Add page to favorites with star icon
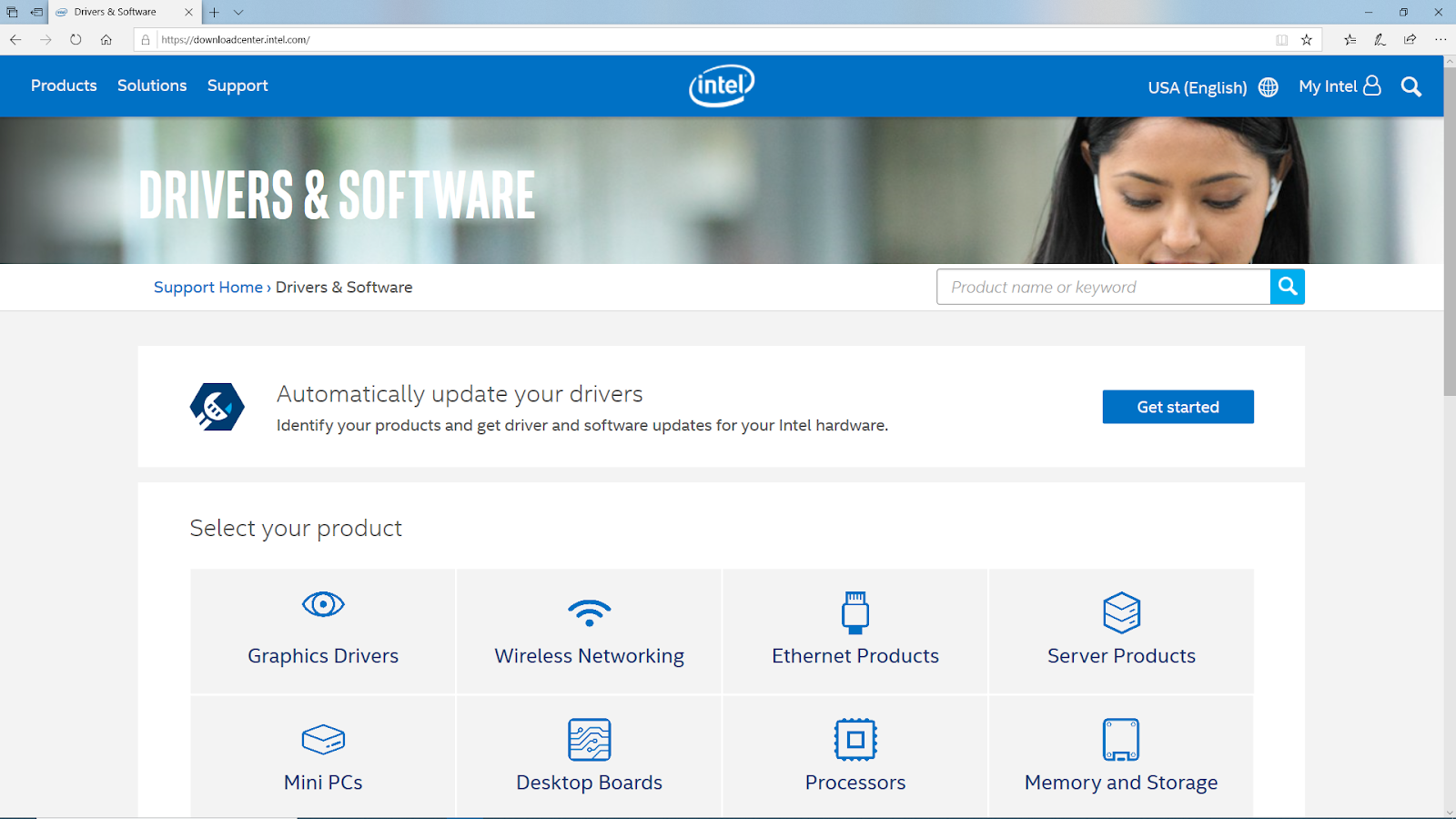This screenshot has height=819, width=1456. click(x=1307, y=39)
